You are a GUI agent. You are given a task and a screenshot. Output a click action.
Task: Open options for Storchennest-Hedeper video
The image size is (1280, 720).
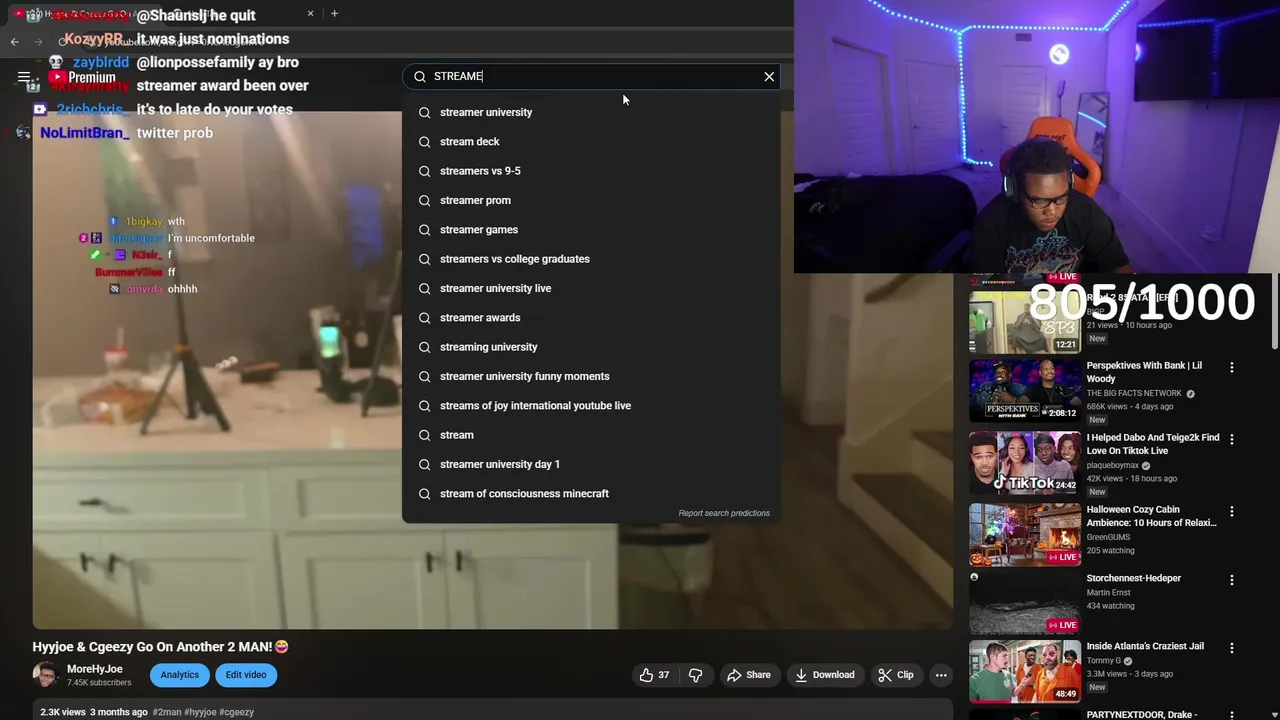pos(1232,580)
